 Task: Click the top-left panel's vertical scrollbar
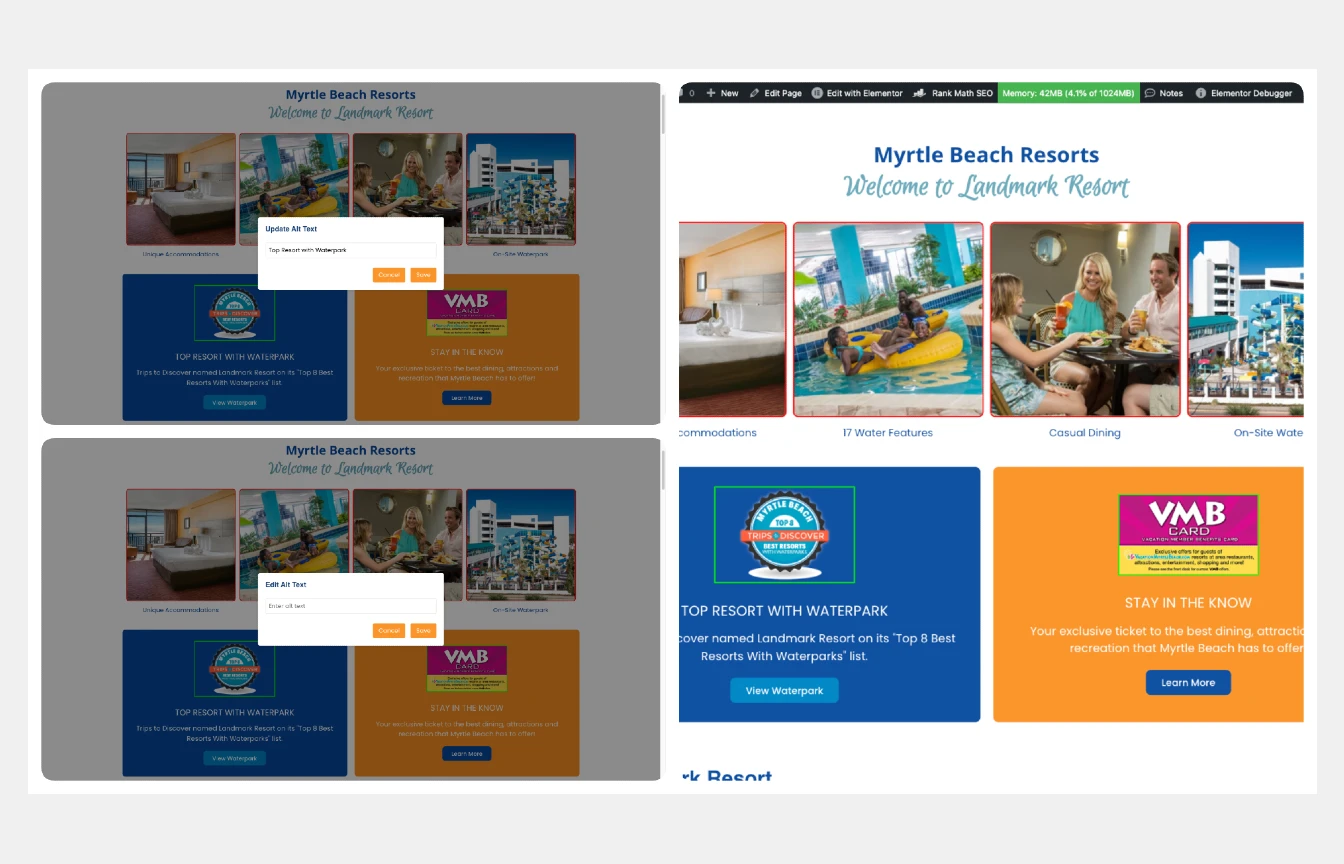pos(663,114)
